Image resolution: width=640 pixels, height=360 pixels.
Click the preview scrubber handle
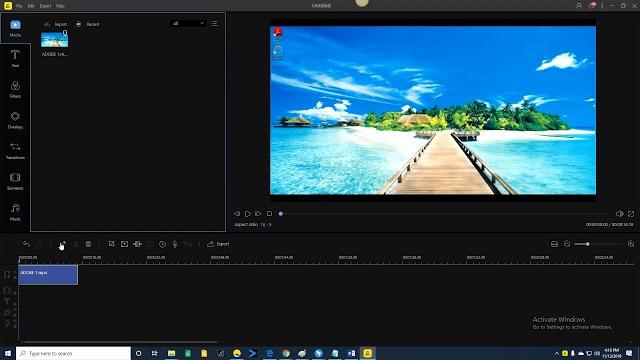[x=280, y=213]
